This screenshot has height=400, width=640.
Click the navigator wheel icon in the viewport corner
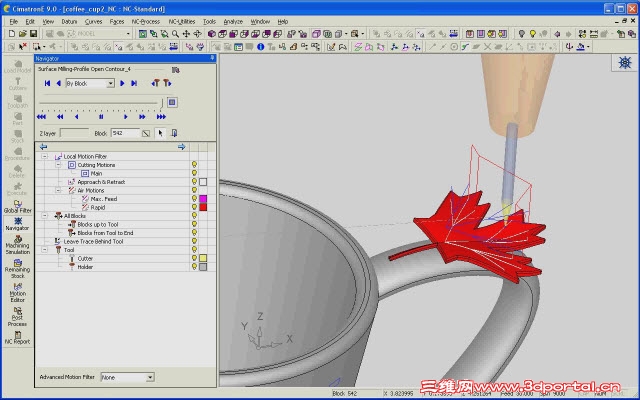[625, 62]
